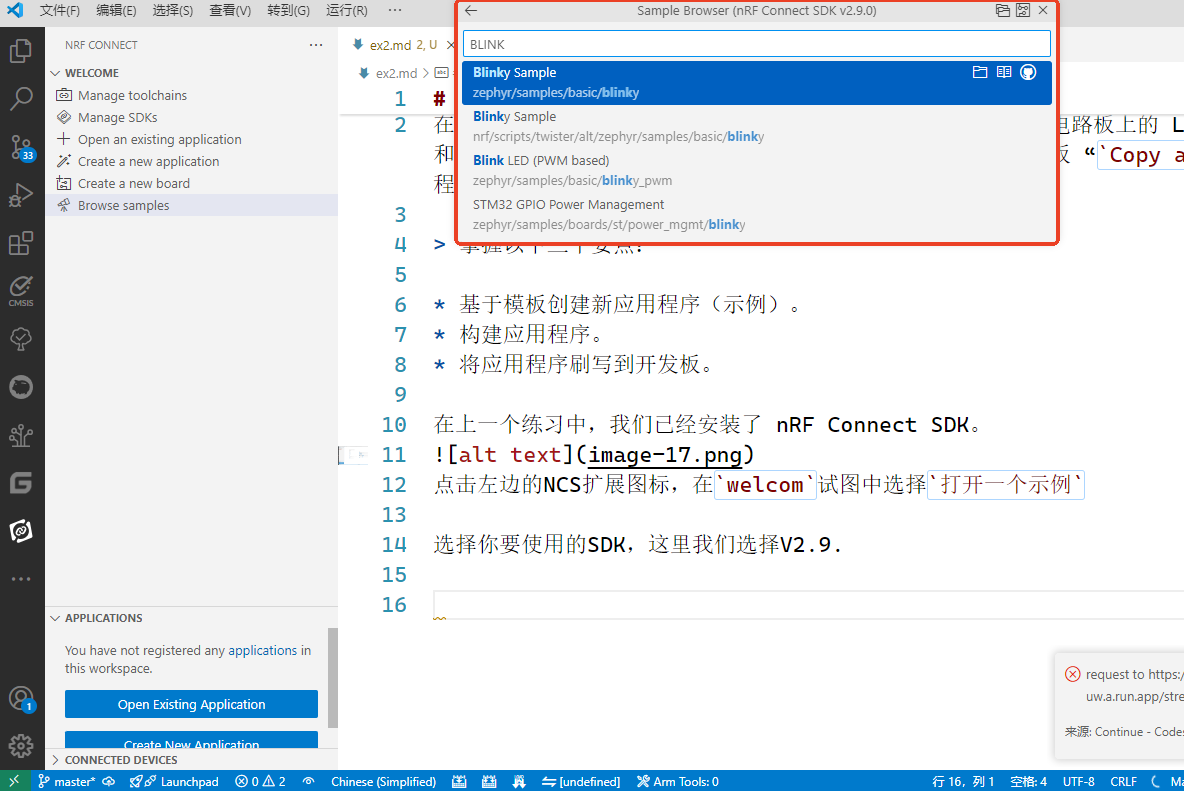The height and width of the screenshot is (791, 1184).
Task: Click master branch in status bar
Action: (68, 781)
